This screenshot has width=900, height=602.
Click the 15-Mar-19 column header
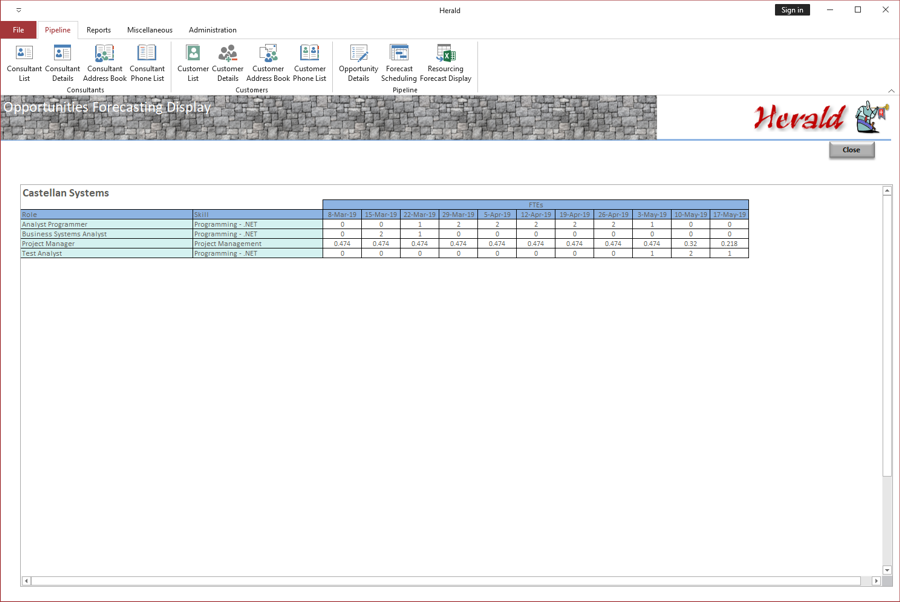tap(381, 215)
